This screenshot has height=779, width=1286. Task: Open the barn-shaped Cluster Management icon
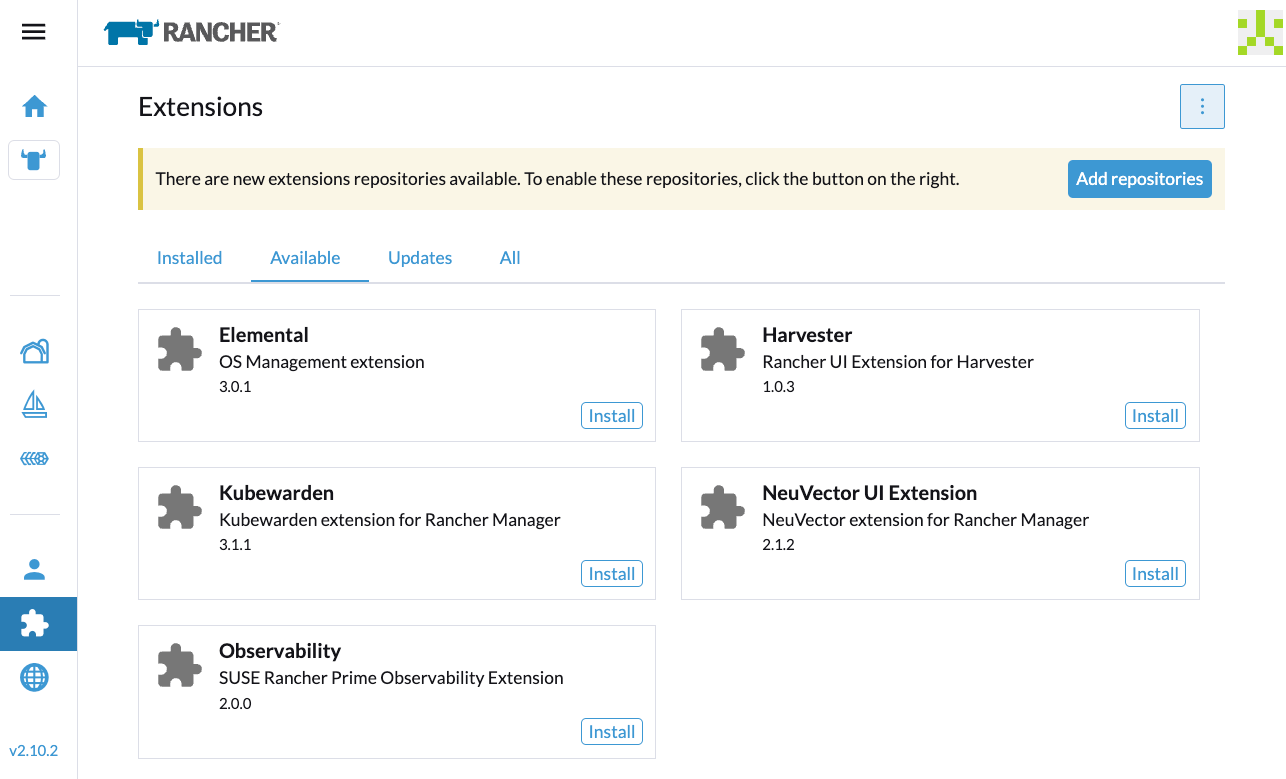click(x=34, y=351)
